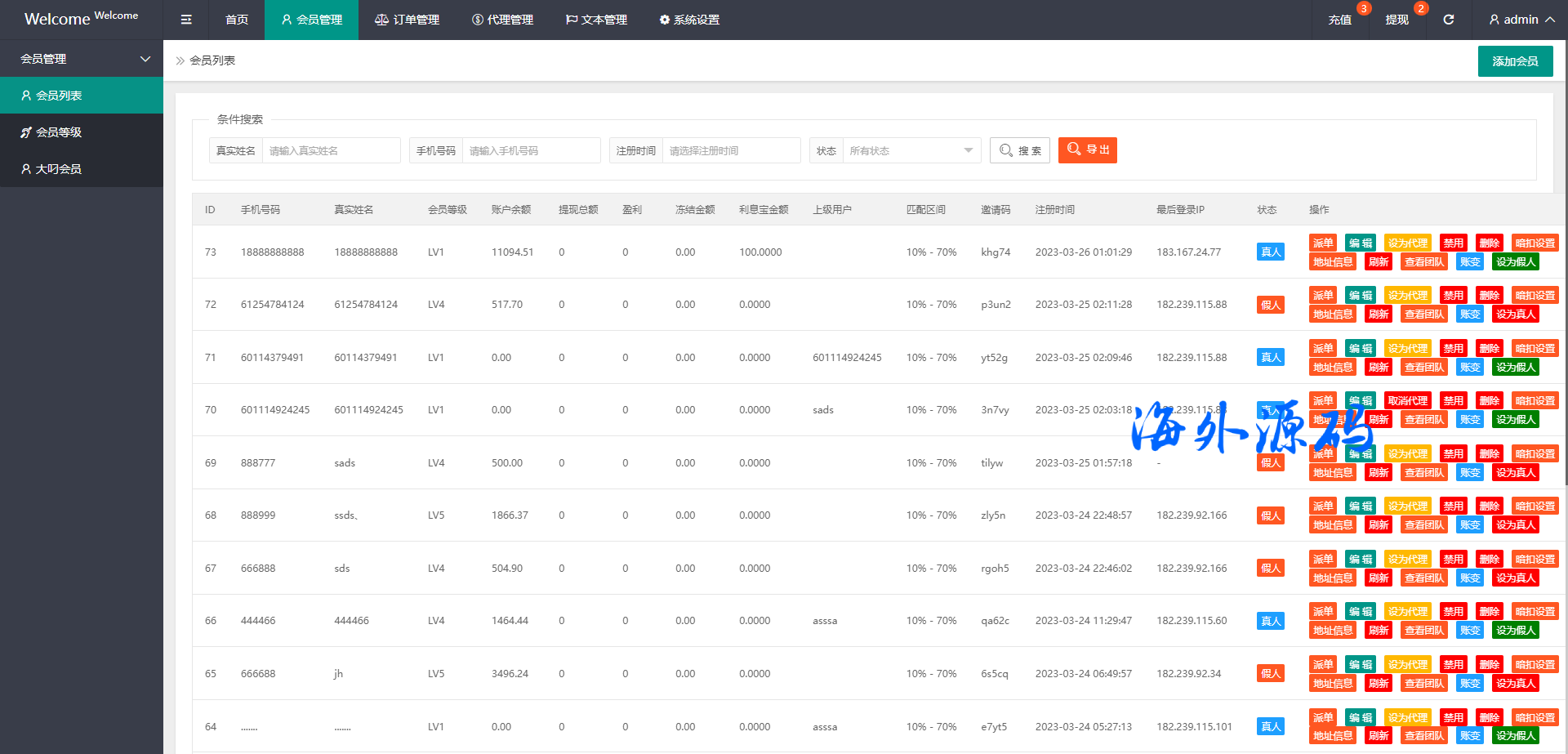The width and height of the screenshot is (1568, 754).
Task: Open the 提现 withdrawal notifications
Action: (x=1396, y=20)
